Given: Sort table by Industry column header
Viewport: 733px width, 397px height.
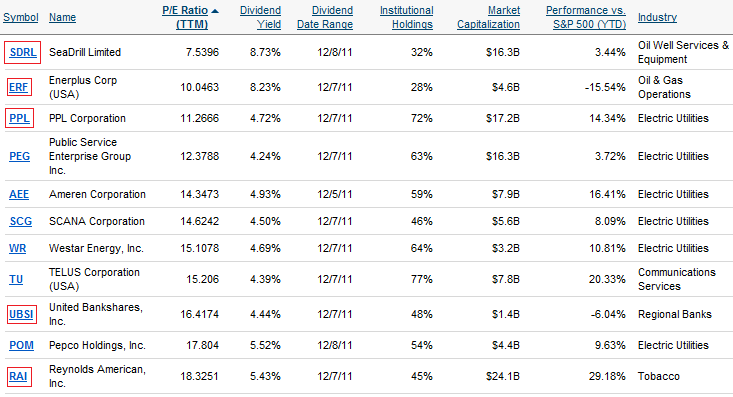Looking at the screenshot, I should (x=657, y=17).
